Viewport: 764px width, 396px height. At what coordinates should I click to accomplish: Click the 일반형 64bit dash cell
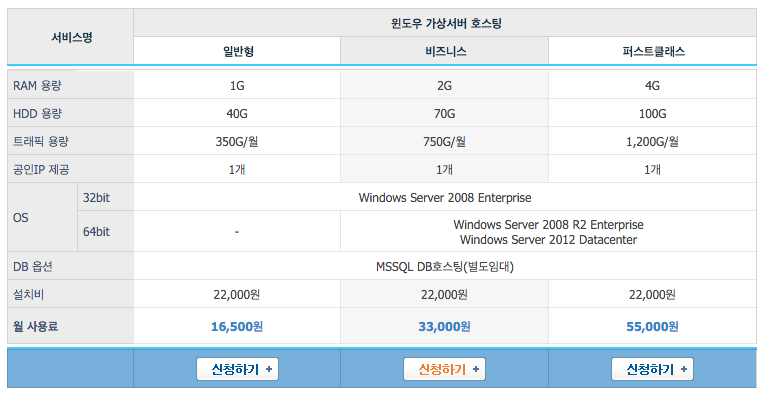pyautogui.click(x=237, y=232)
